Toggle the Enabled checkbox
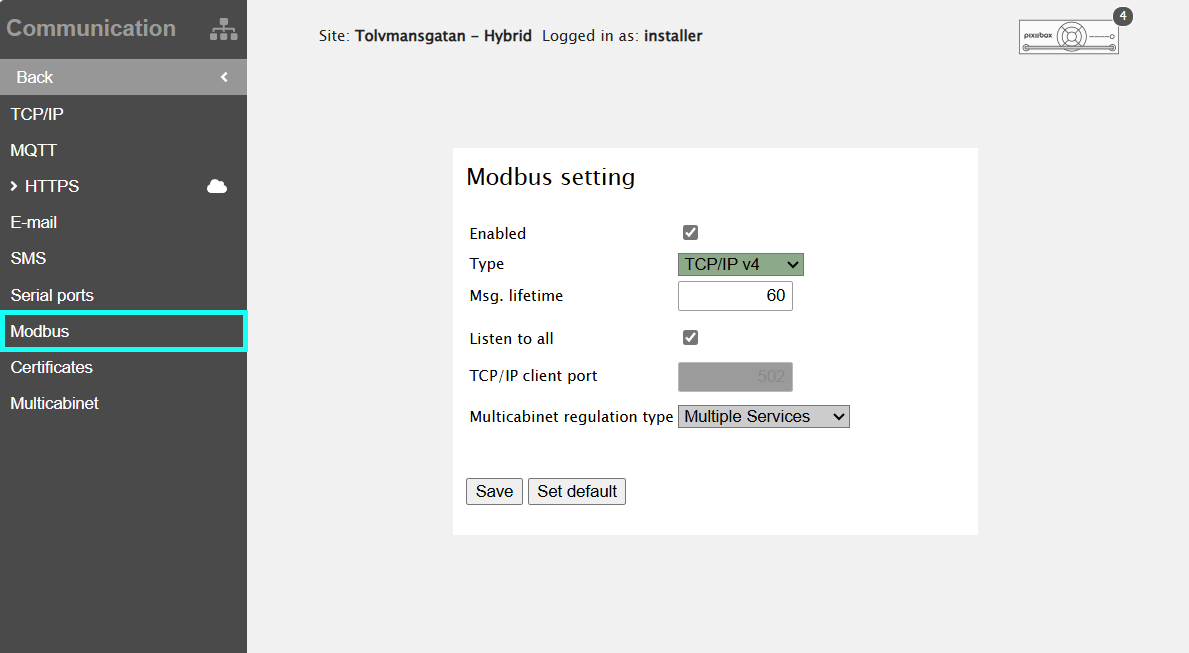The image size is (1189, 653). coord(690,233)
